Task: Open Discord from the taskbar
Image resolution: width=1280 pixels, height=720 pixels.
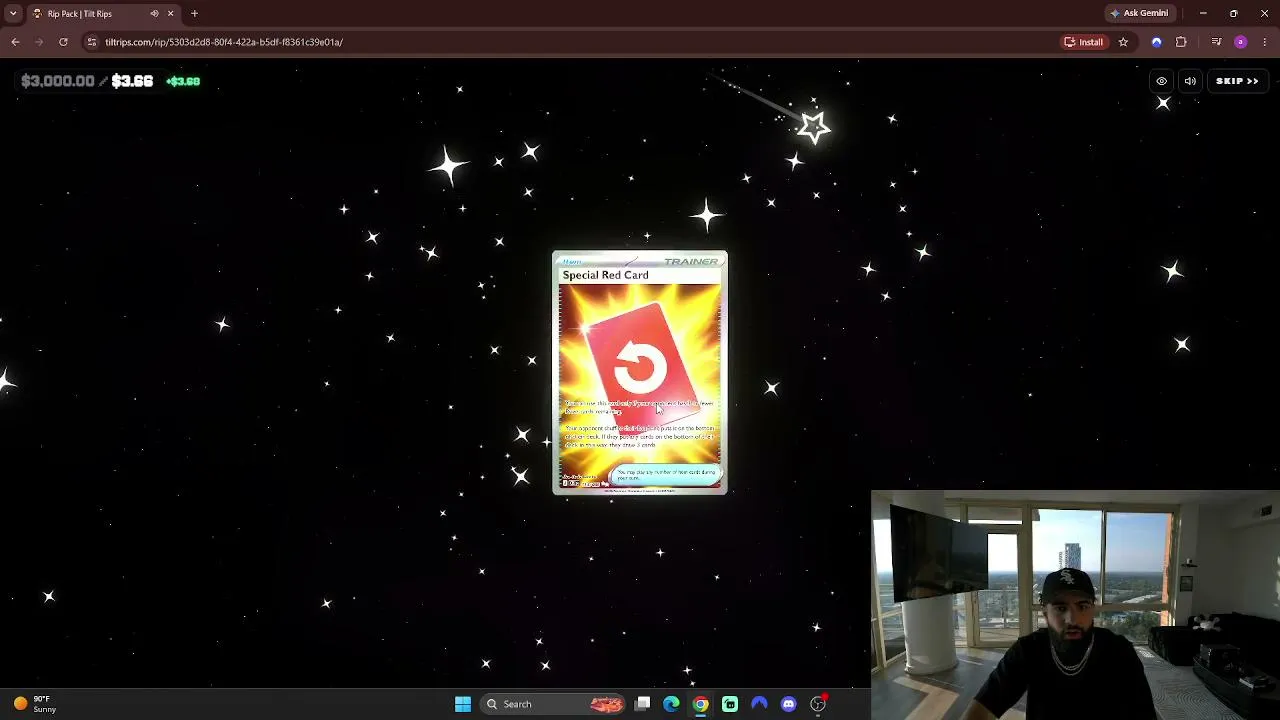Action: coord(789,704)
